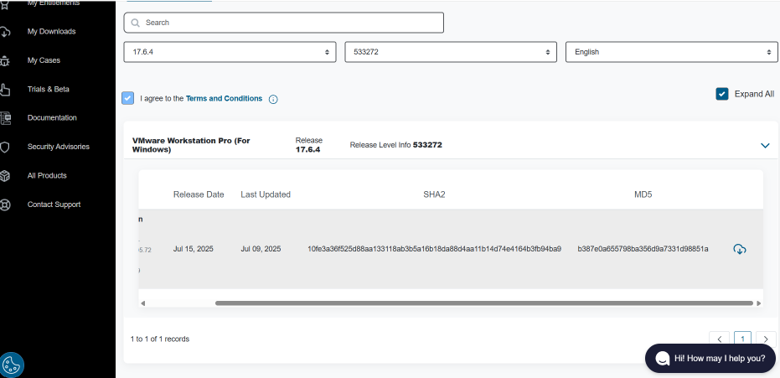Click the Documentation icon in sidebar
Screen dimensions: 780x378
coord(5,118)
